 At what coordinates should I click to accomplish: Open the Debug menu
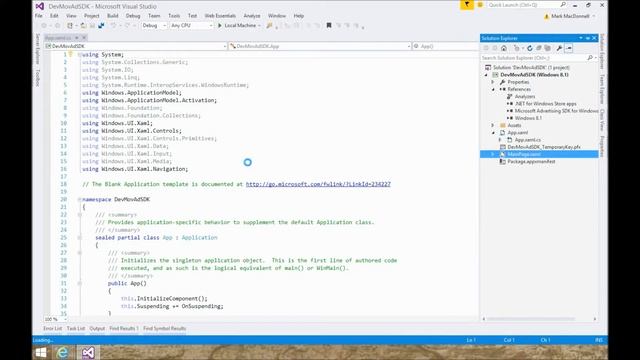click(133, 16)
